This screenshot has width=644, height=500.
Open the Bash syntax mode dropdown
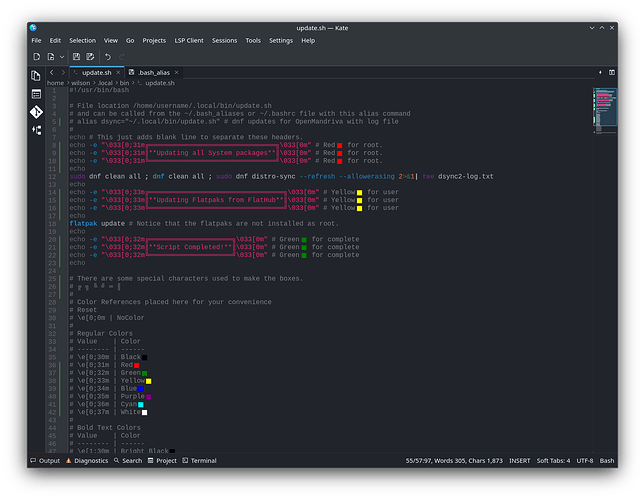pos(607,461)
